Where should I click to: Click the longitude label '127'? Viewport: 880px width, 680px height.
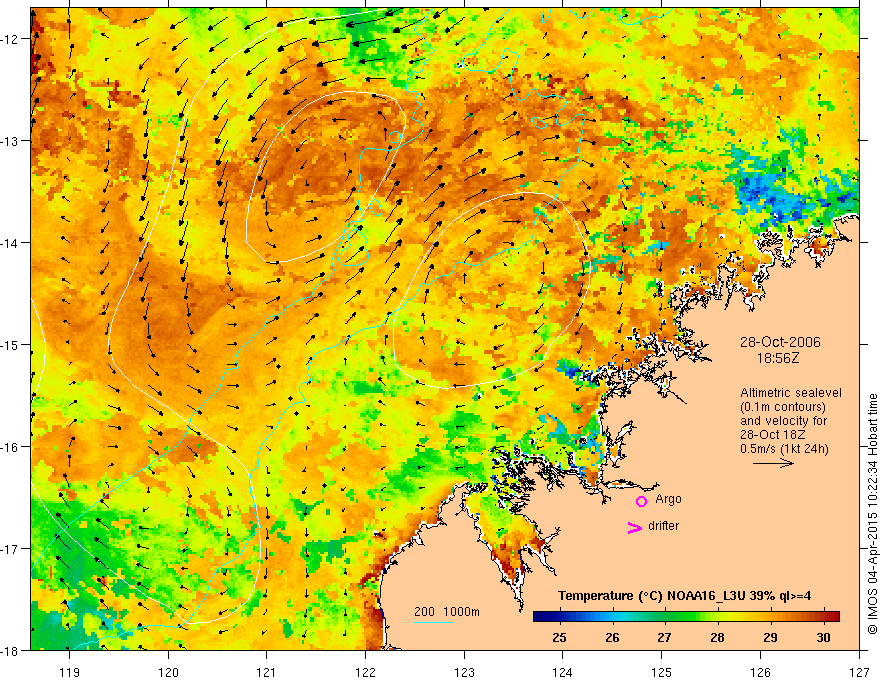click(859, 672)
